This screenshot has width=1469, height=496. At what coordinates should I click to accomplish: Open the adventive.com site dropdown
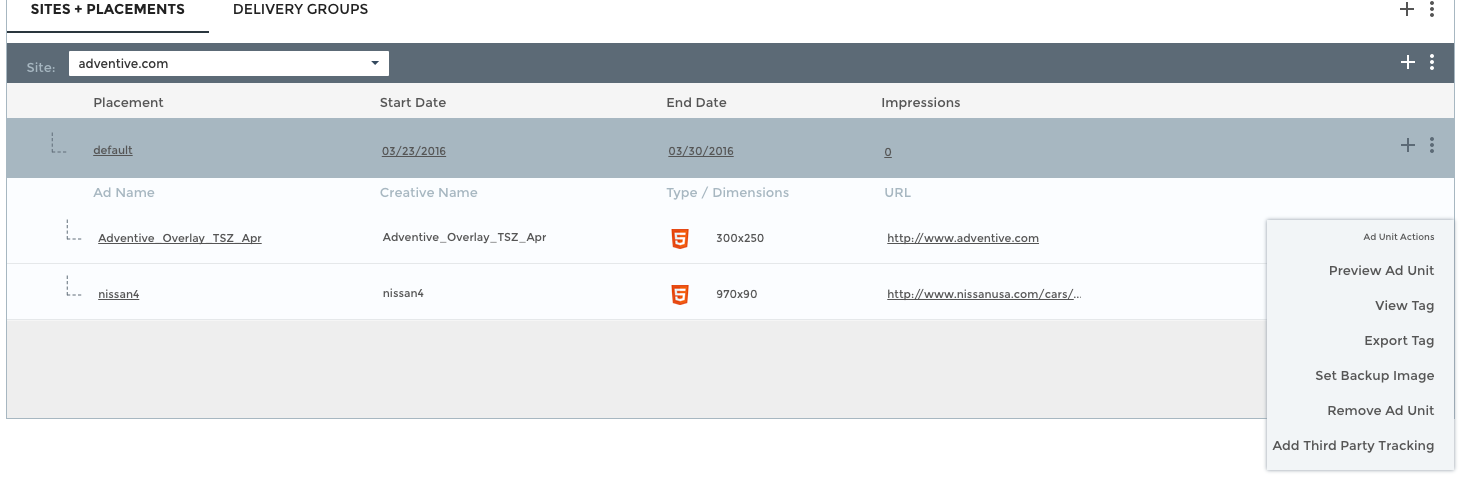pos(229,63)
